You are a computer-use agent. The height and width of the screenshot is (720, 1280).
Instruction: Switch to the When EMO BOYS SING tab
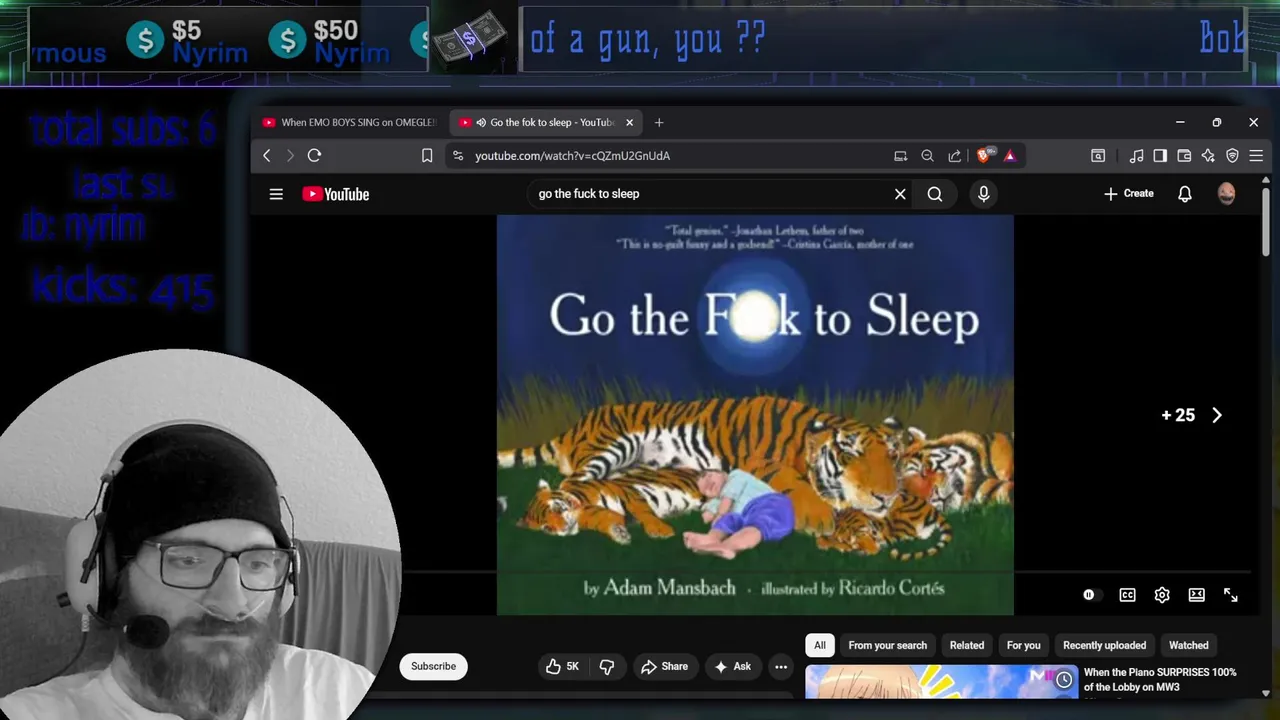pyautogui.click(x=349, y=122)
